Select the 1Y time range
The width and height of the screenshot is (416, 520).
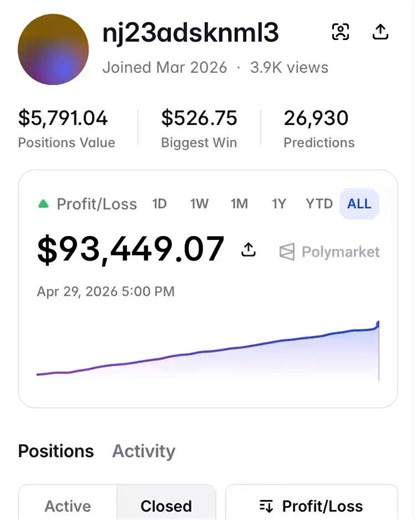coord(279,204)
